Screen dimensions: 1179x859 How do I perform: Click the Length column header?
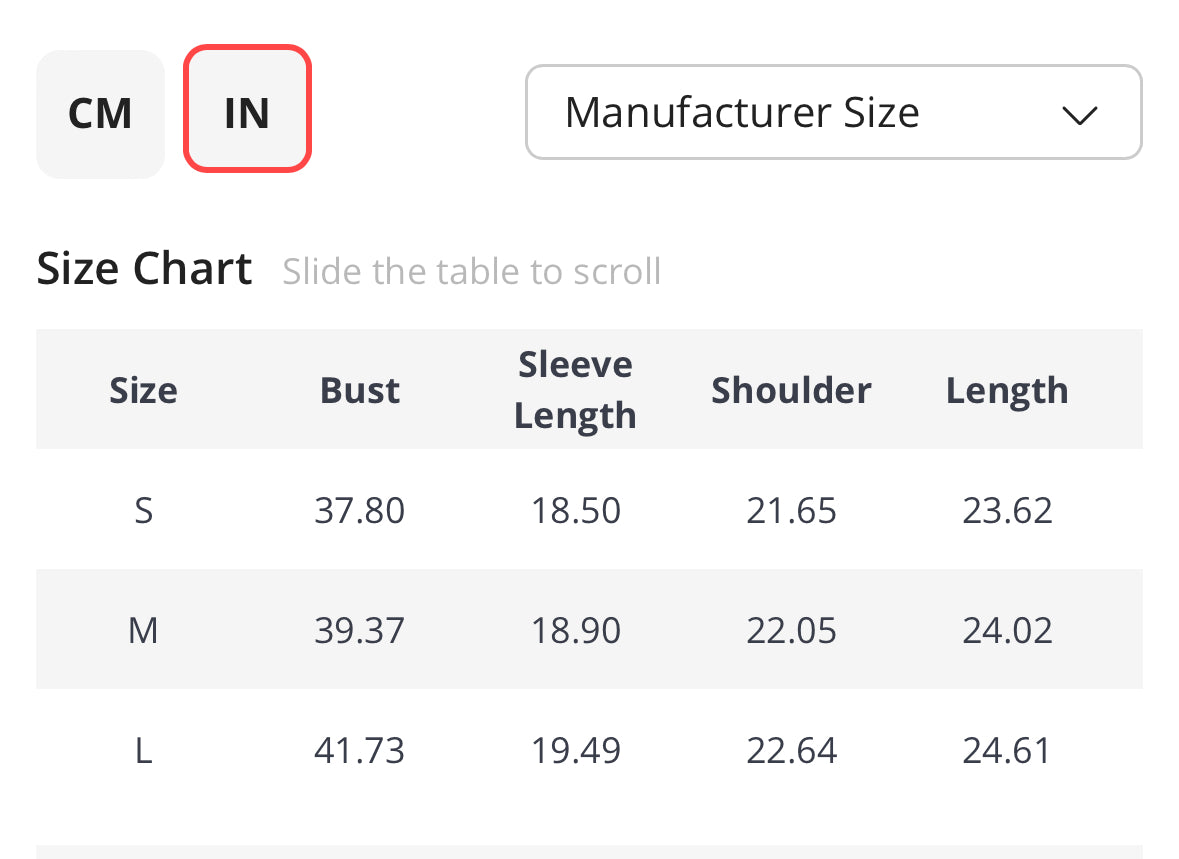1007,390
